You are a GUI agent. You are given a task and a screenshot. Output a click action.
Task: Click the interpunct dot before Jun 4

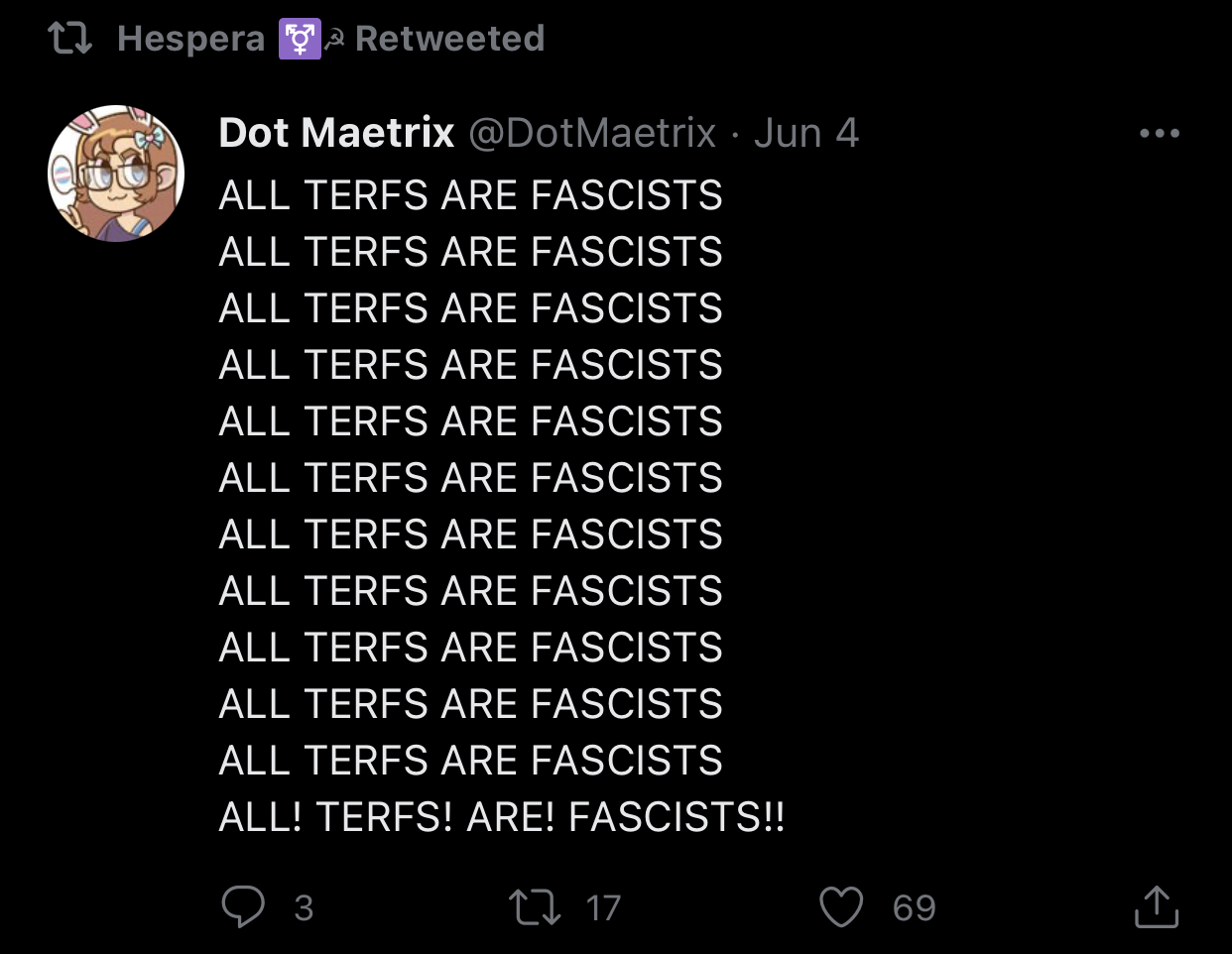pyautogui.click(x=734, y=135)
